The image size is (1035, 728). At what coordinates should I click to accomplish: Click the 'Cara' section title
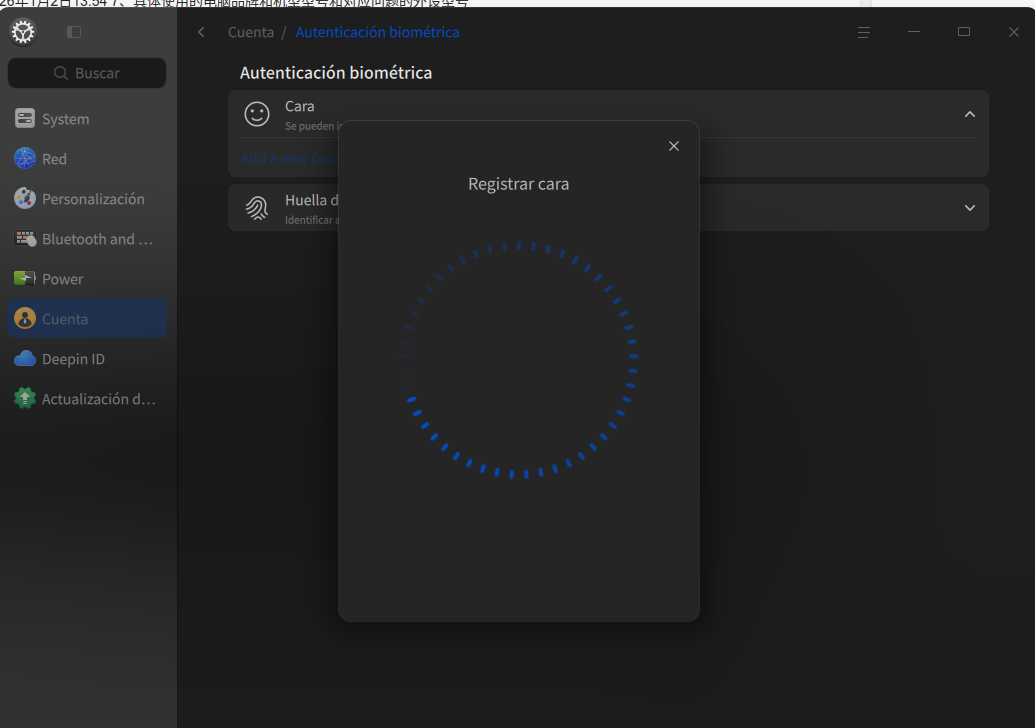[300, 106]
